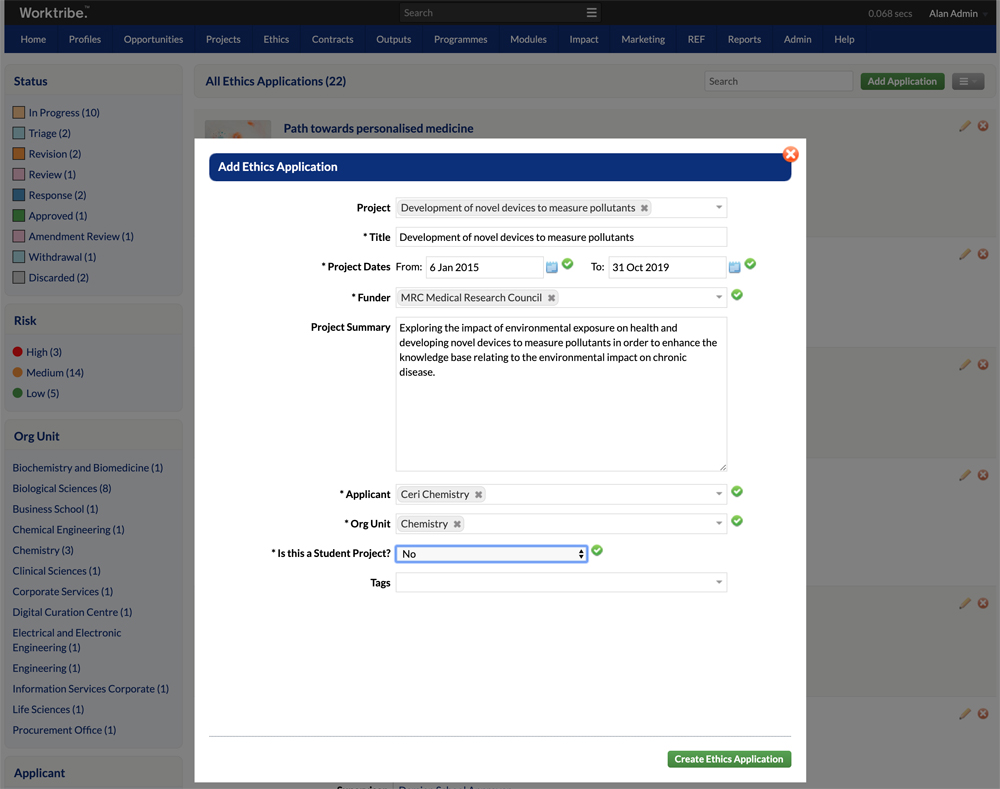
Task: Click the Worktribe logo
Action: (54, 13)
